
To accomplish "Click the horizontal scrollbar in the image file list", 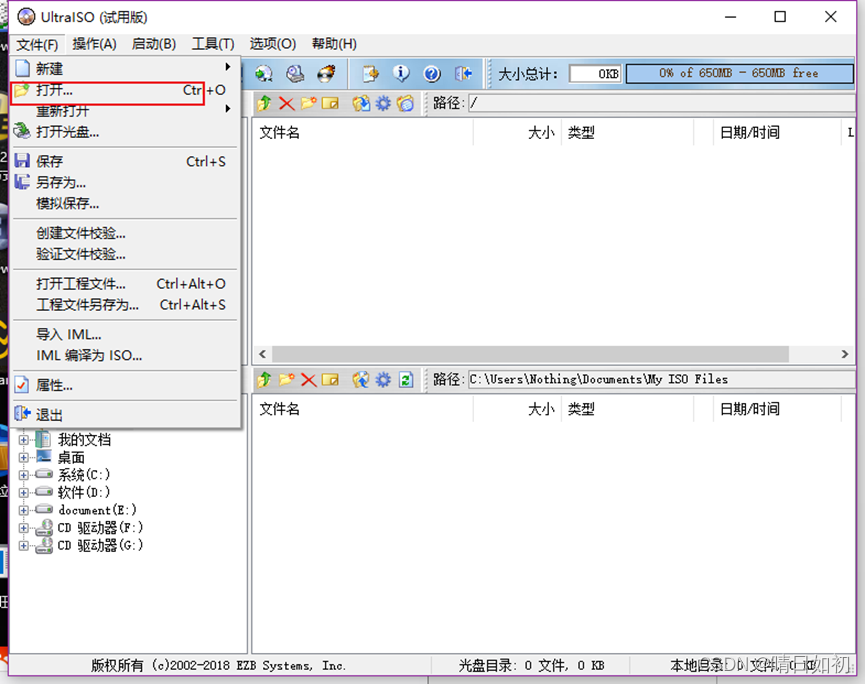I will (x=530, y=354).
